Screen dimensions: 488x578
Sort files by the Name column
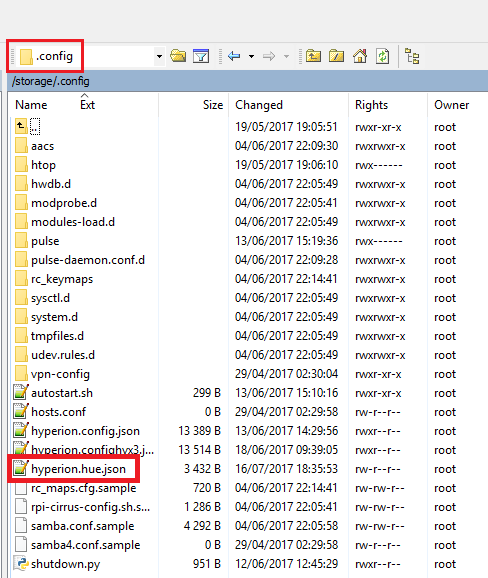pos(31,105)
